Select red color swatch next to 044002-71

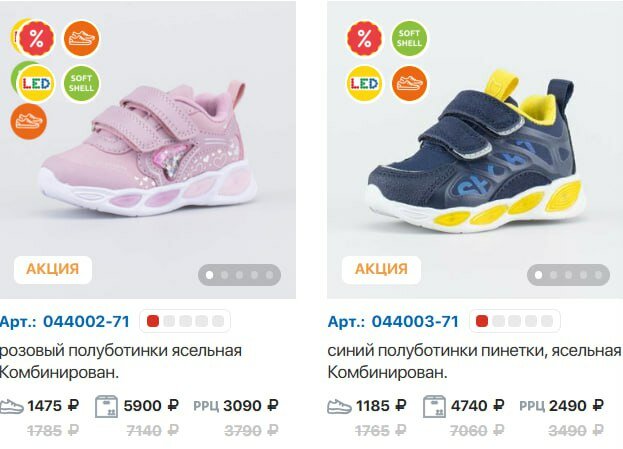pyautogui.click(x=153, y=321)
